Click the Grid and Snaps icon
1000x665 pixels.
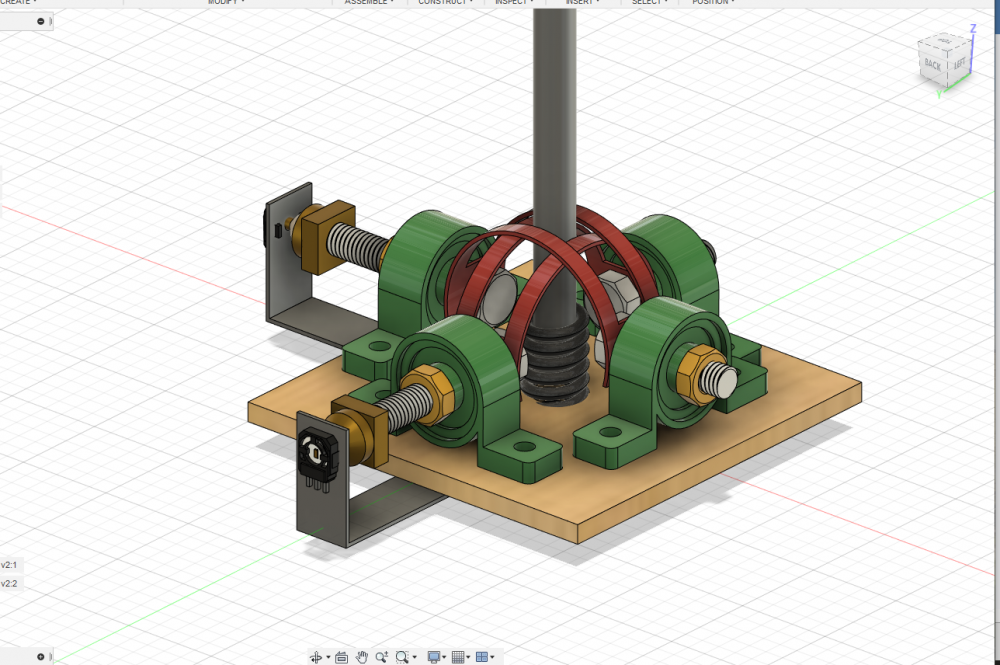(x=458, y=657)
